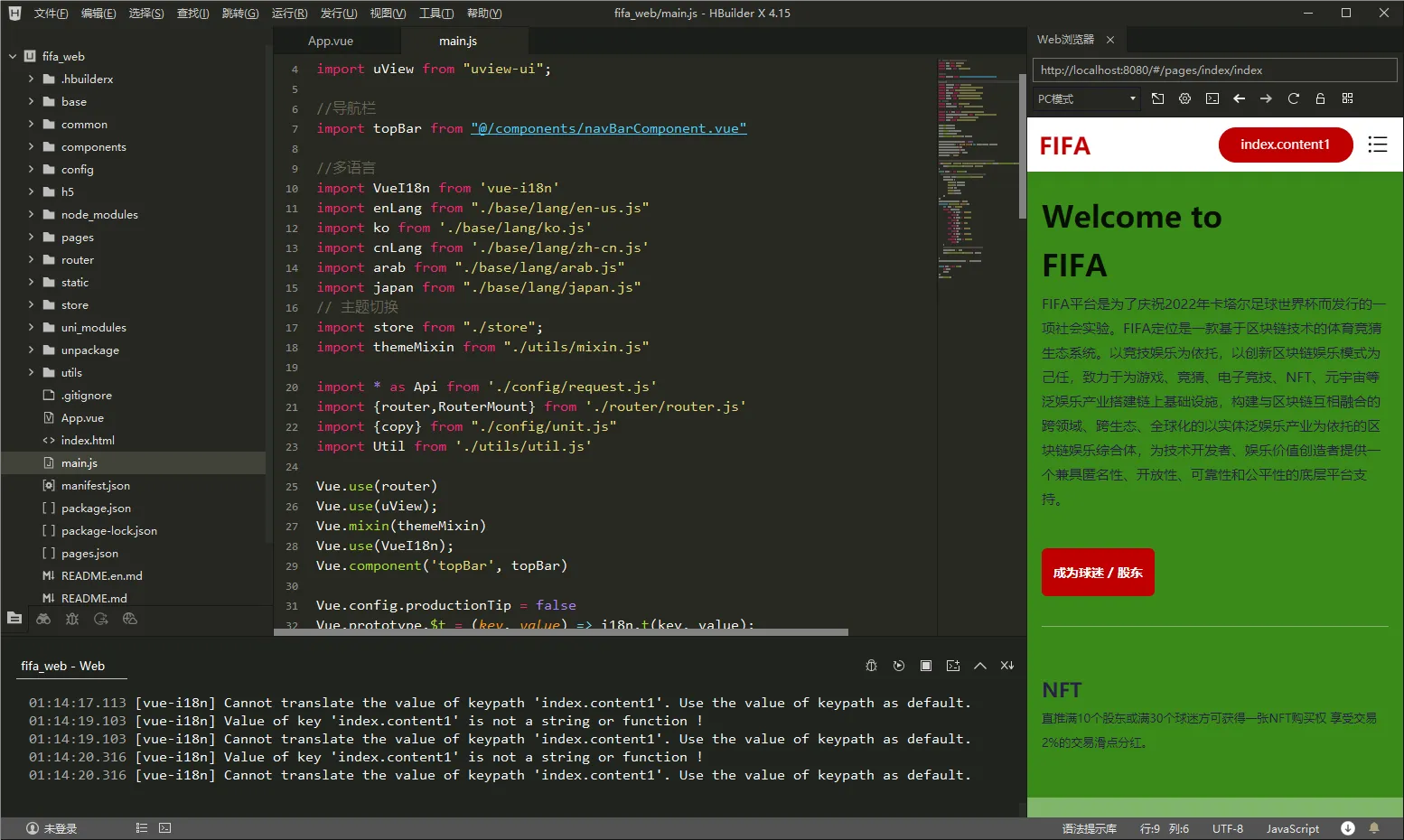
Task: Stop the running fifa_web console process
Action: pyautogui.click(x=926, y=666)
